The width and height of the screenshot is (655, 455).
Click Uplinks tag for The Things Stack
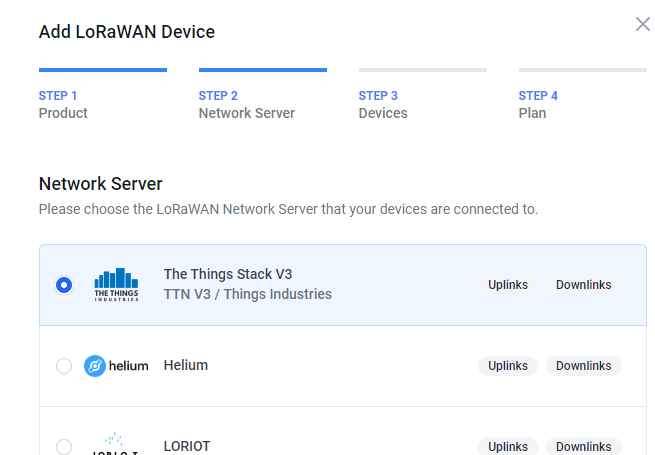(508, 285)
